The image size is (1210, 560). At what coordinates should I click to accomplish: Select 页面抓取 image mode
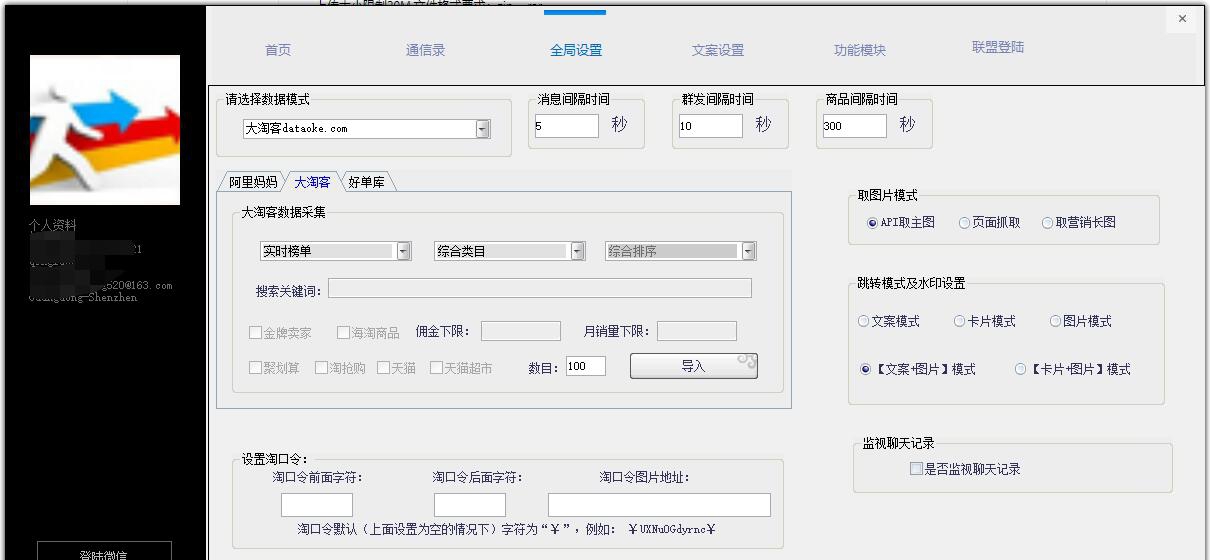[x=964, y=223]
